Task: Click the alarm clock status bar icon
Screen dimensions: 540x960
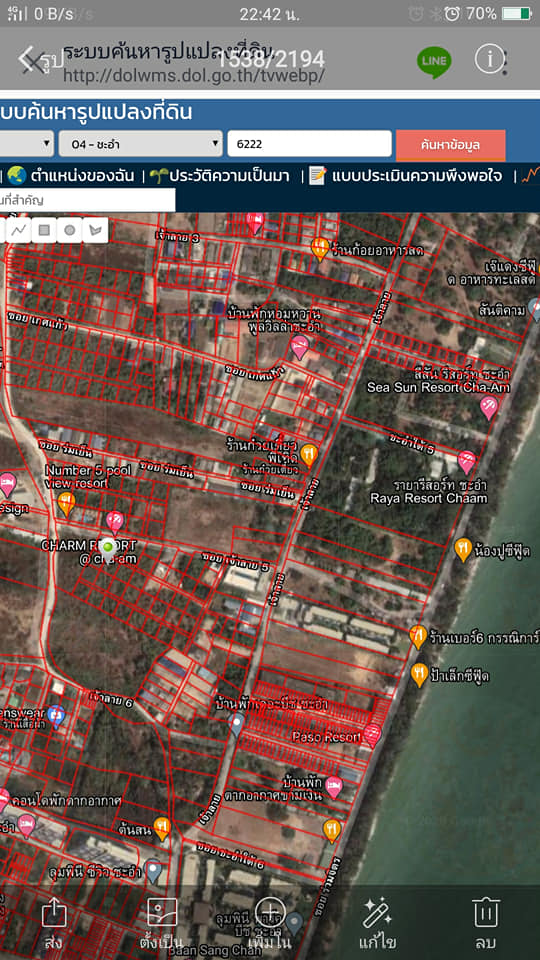Action: tap(452, 13)
